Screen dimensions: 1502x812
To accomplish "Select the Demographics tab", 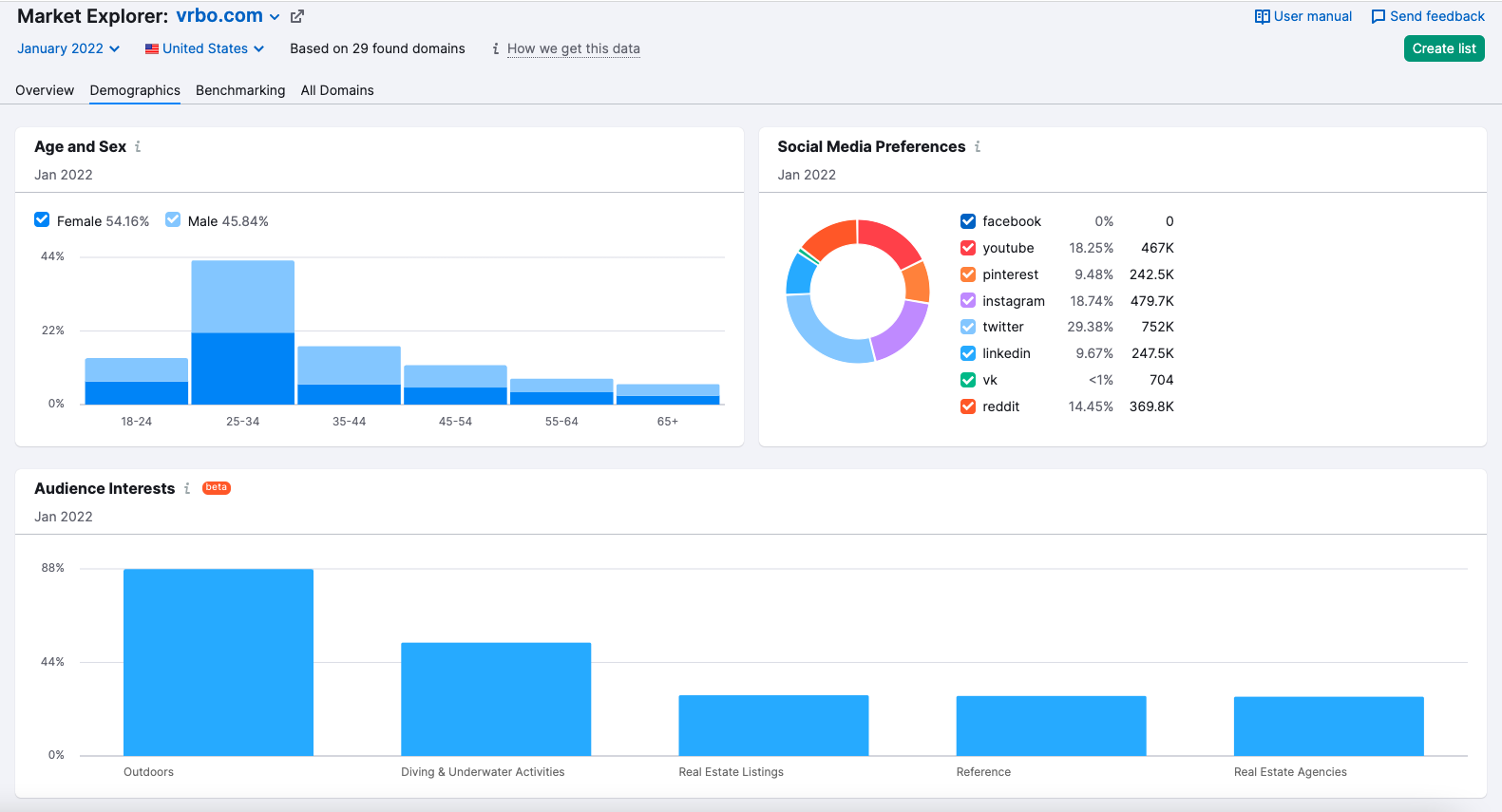I will tap(135, 90).
